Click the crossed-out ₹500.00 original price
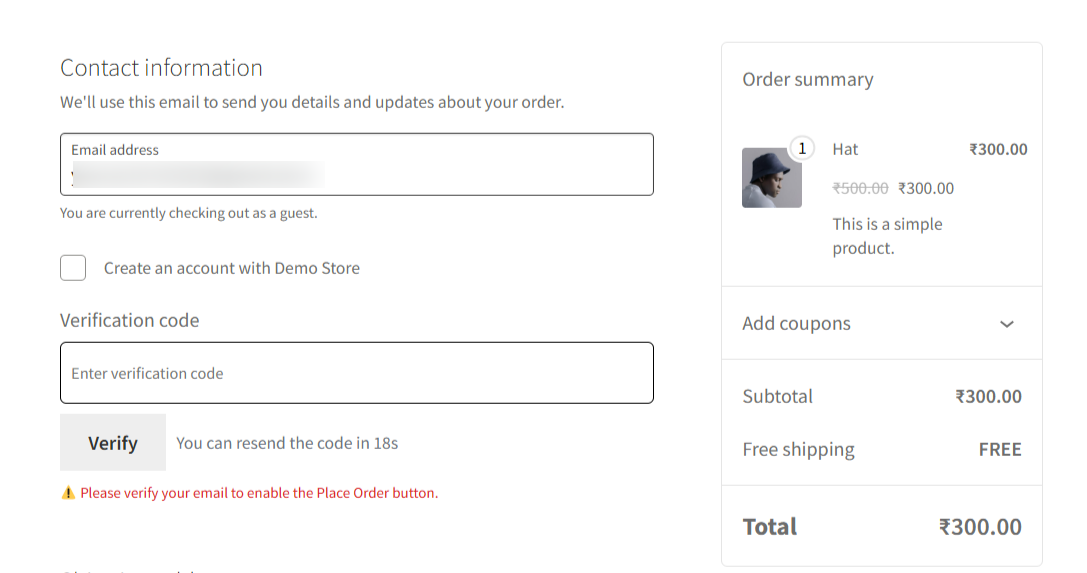The height and width of the screenshot is (573, 1087). click(x=860, y=188)
